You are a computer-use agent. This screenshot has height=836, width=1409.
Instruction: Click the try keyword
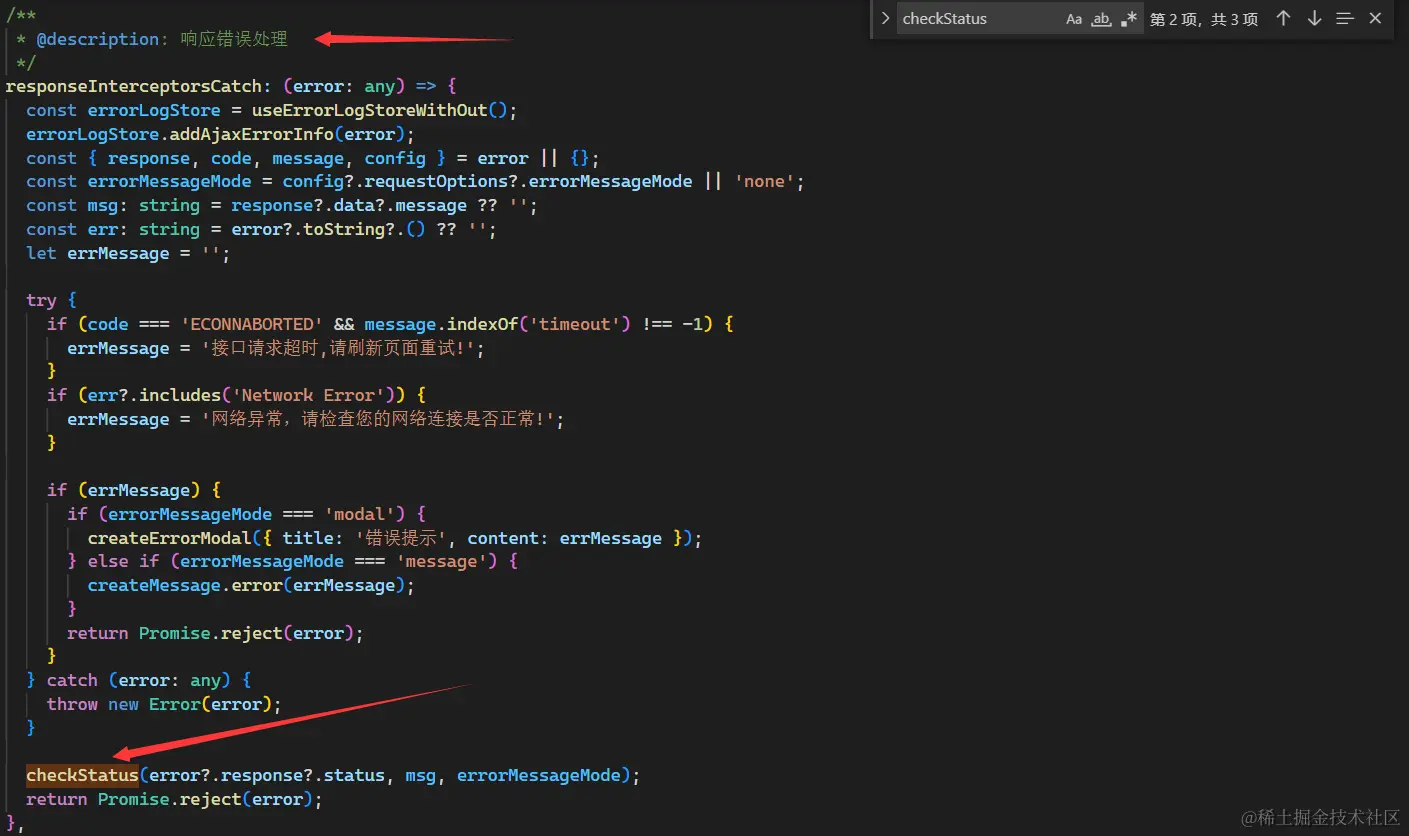[41, 300]
